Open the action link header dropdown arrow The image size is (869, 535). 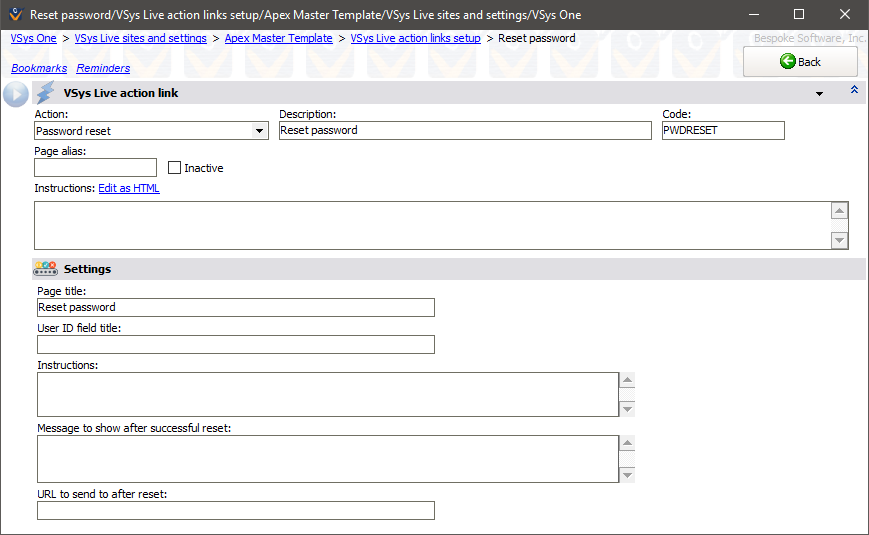819,94
